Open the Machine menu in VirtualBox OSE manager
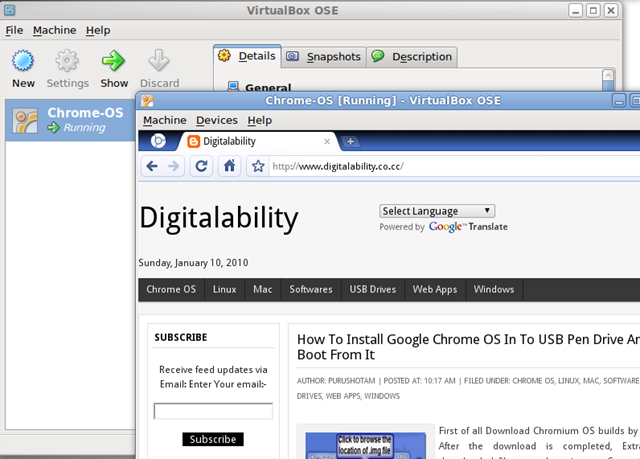This screenshot has height=459, width=640. 54,30
